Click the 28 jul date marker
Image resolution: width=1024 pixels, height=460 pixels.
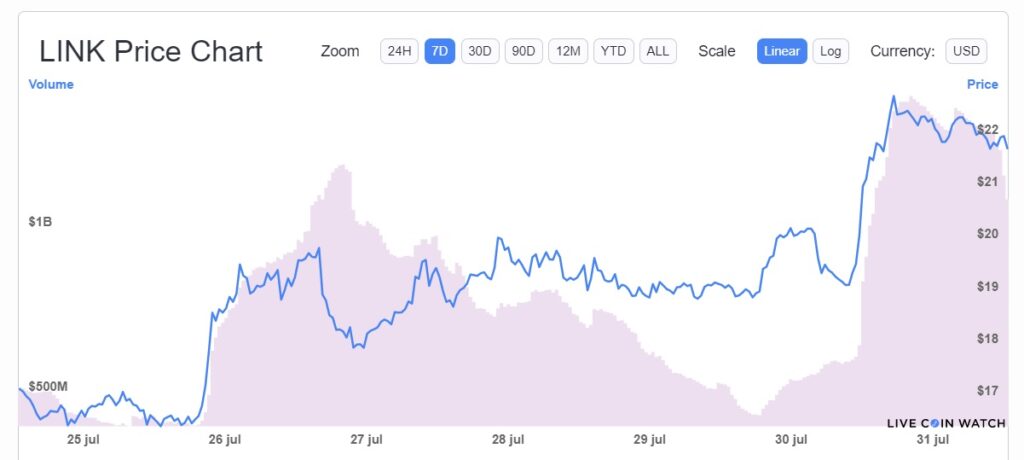(507, 440)
